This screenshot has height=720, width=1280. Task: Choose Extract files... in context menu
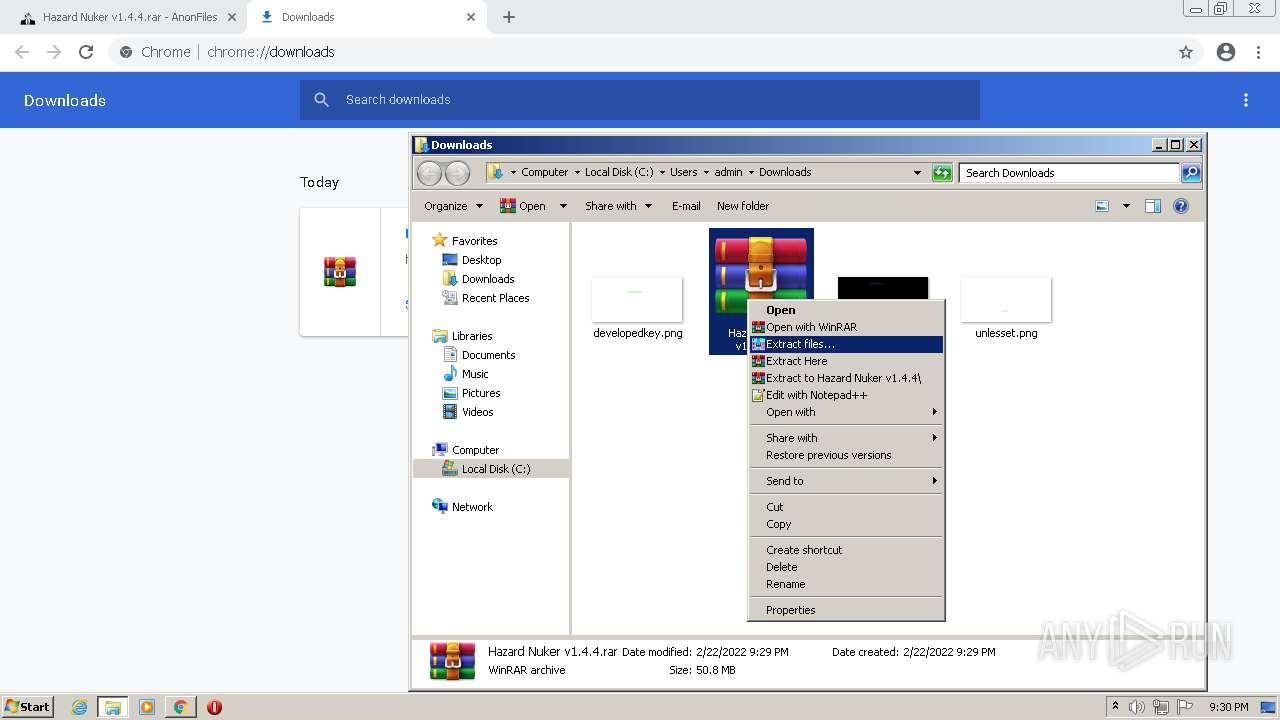846,344
